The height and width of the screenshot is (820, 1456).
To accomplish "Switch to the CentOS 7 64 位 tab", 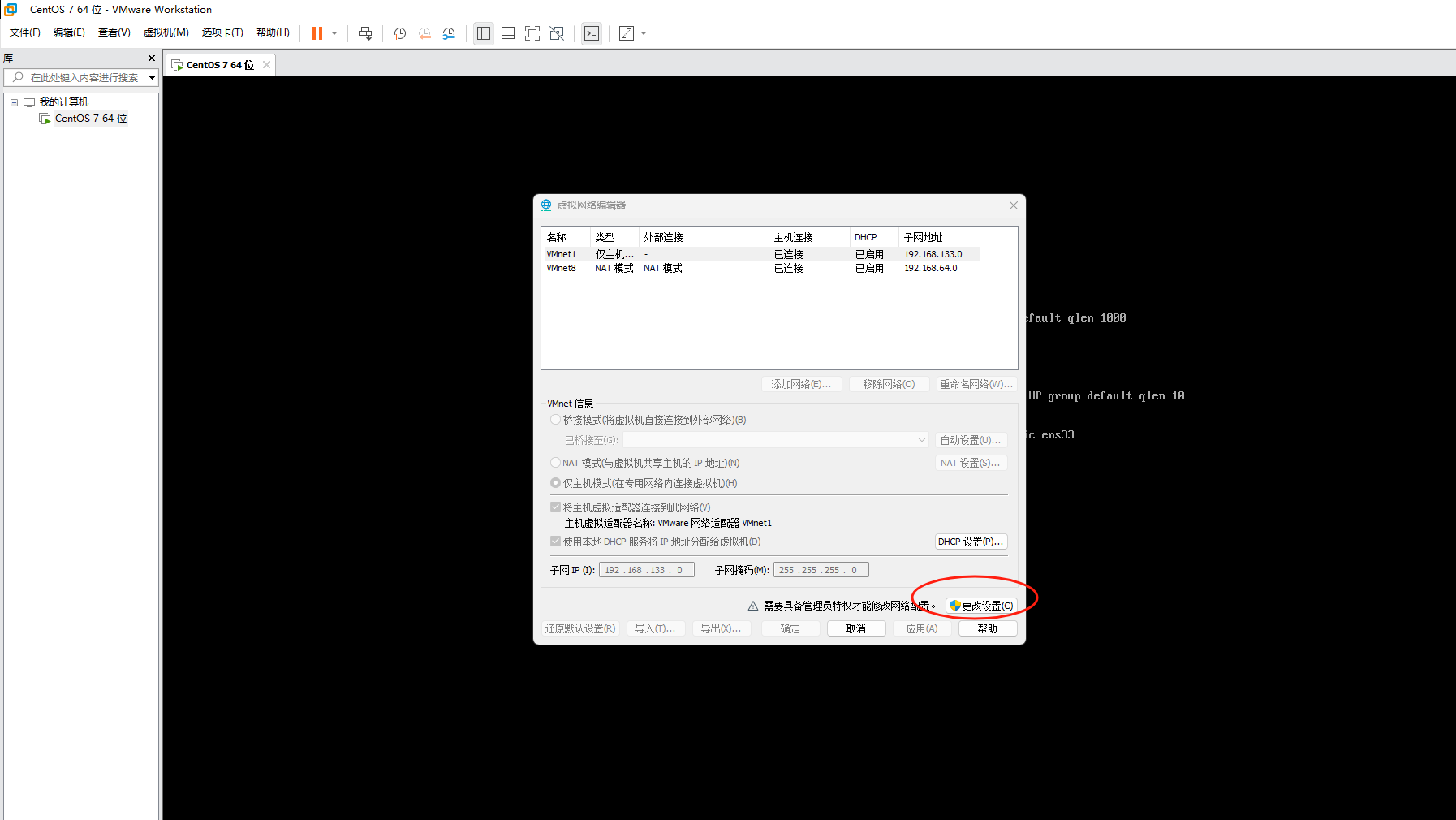I will (x=220, y=65).
